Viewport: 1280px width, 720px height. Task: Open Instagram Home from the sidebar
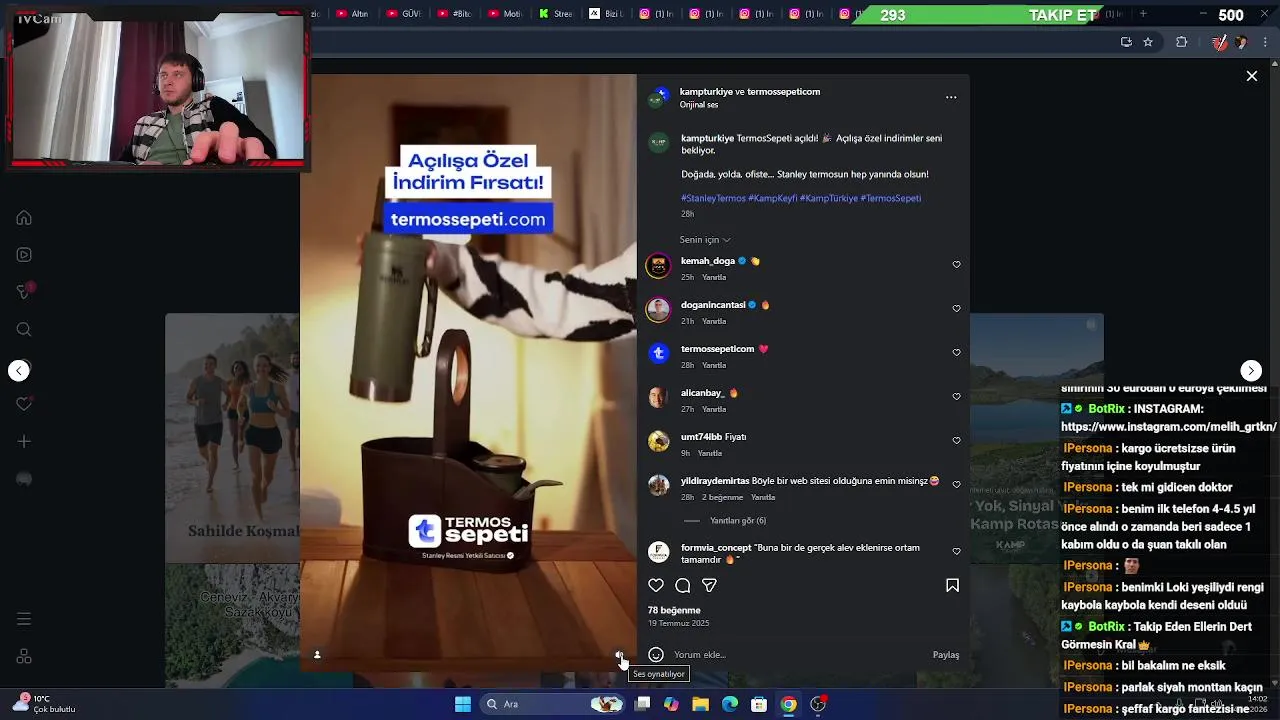[x=24, y=218]
